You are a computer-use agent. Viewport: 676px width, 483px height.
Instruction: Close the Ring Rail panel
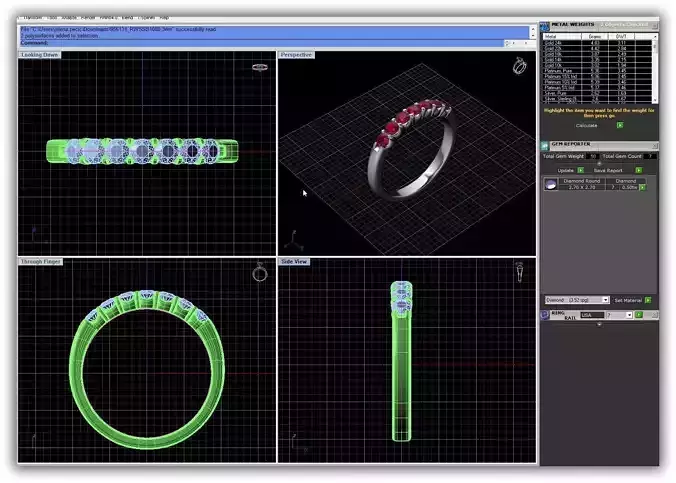tap(654, 315)
